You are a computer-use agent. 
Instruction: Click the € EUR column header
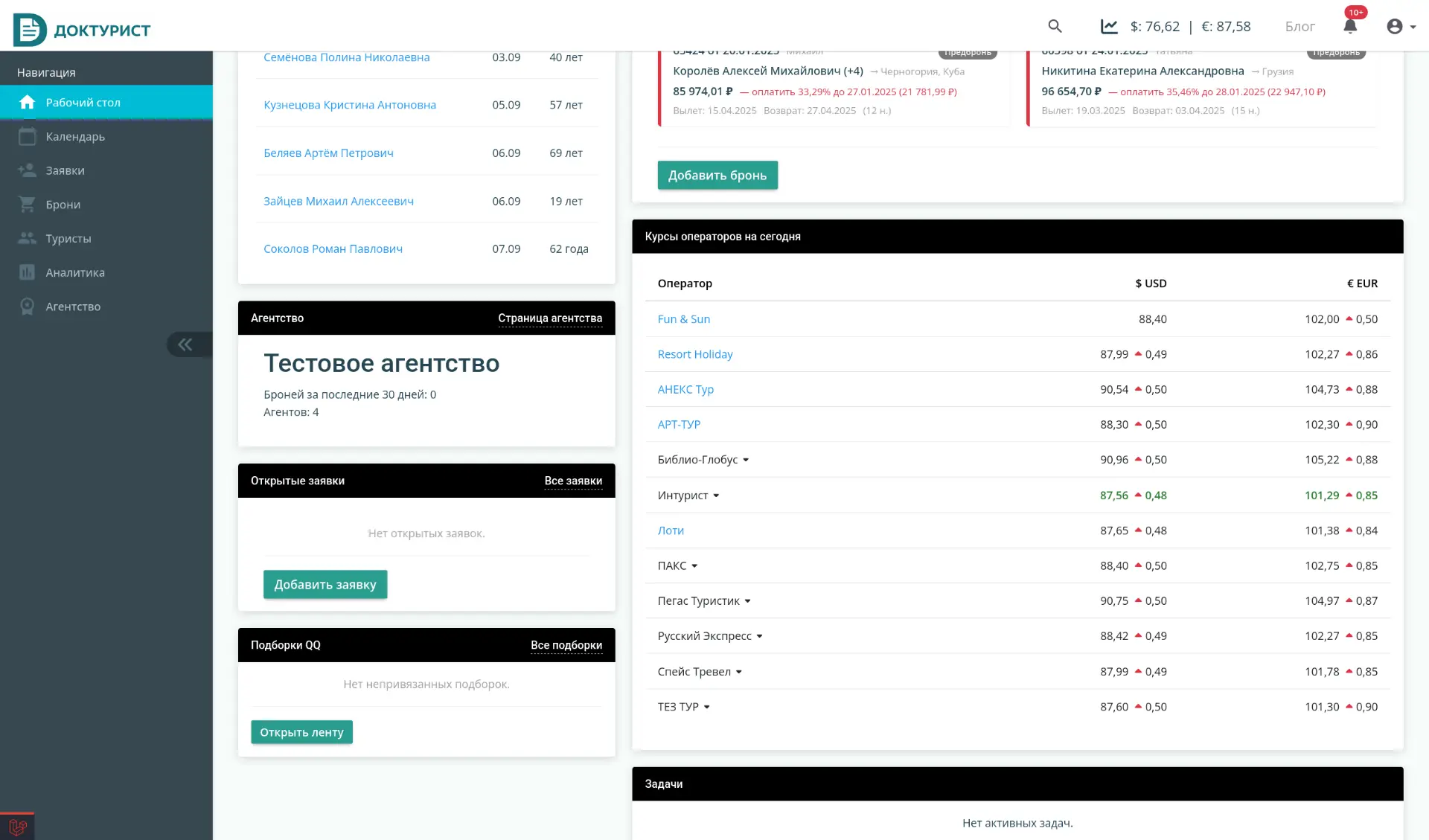coord(1362,283)
